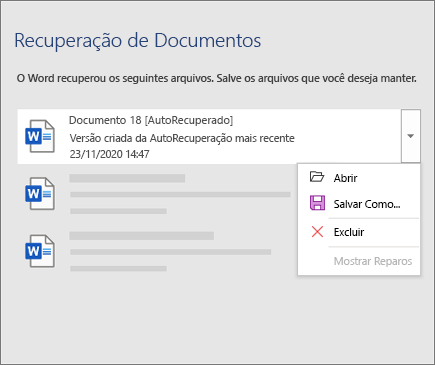Click the open folder icon beside Abrir
435x365 pixels.
tap(317, 177)
